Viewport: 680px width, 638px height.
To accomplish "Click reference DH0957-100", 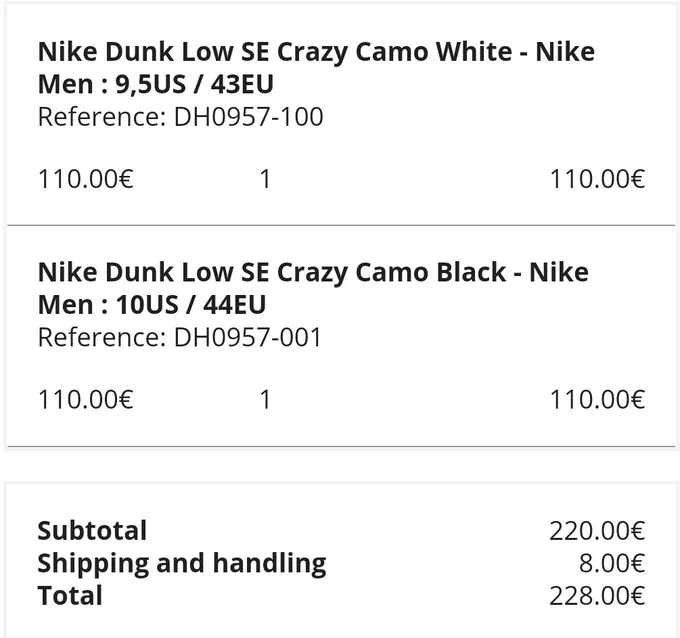I will [180, 117].
